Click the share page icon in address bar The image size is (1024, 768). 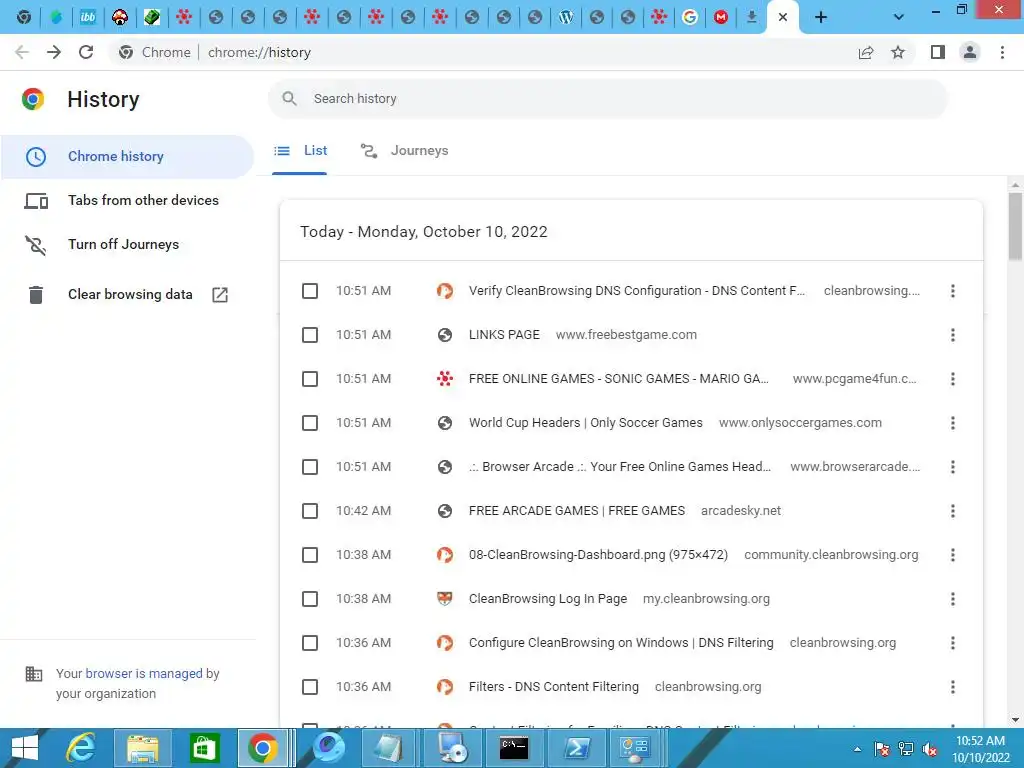pos(866,52)
